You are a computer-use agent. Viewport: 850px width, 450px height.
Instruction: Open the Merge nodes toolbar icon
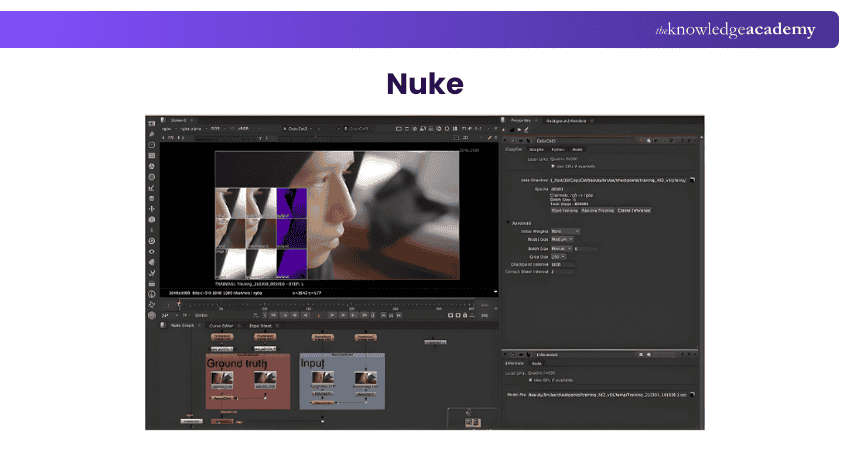pos(152,198)
